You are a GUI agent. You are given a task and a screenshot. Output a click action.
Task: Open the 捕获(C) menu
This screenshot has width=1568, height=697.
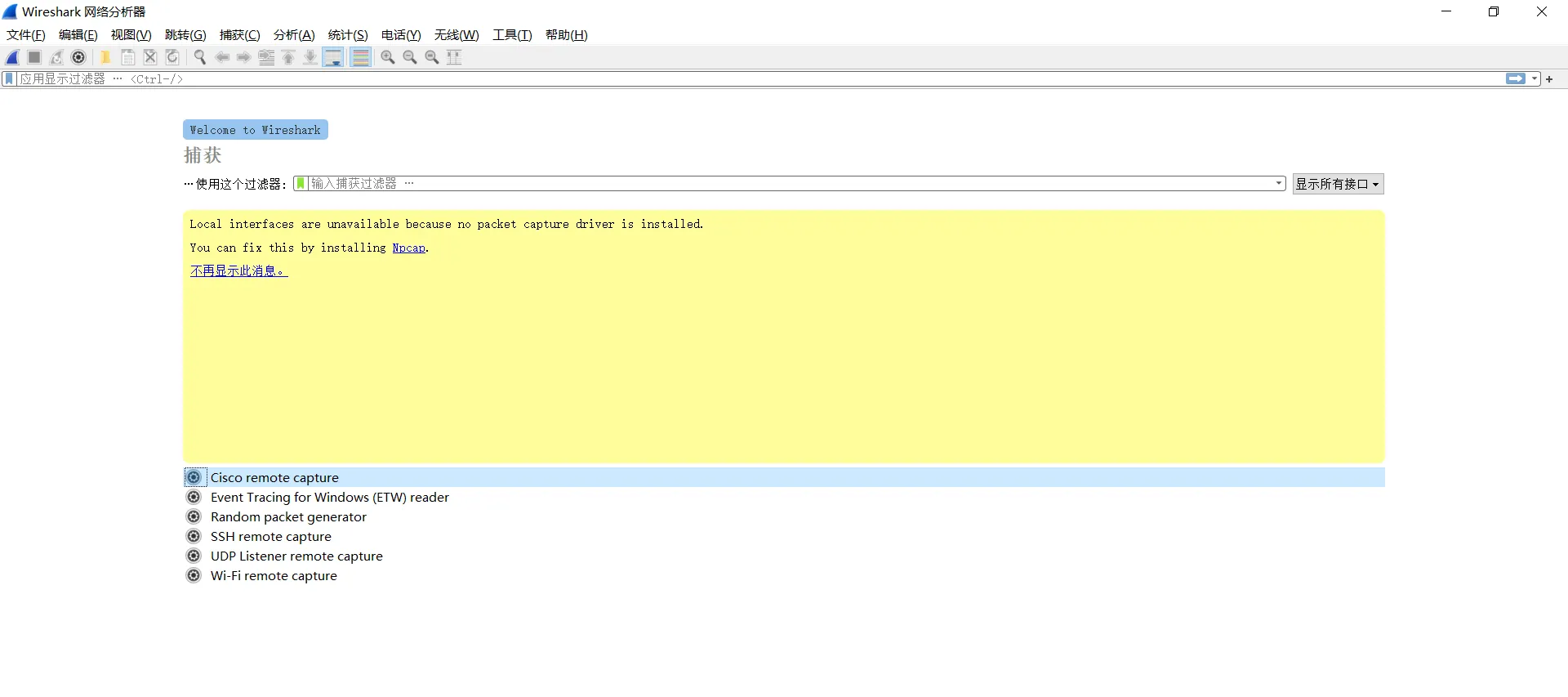tap(240, 35)
